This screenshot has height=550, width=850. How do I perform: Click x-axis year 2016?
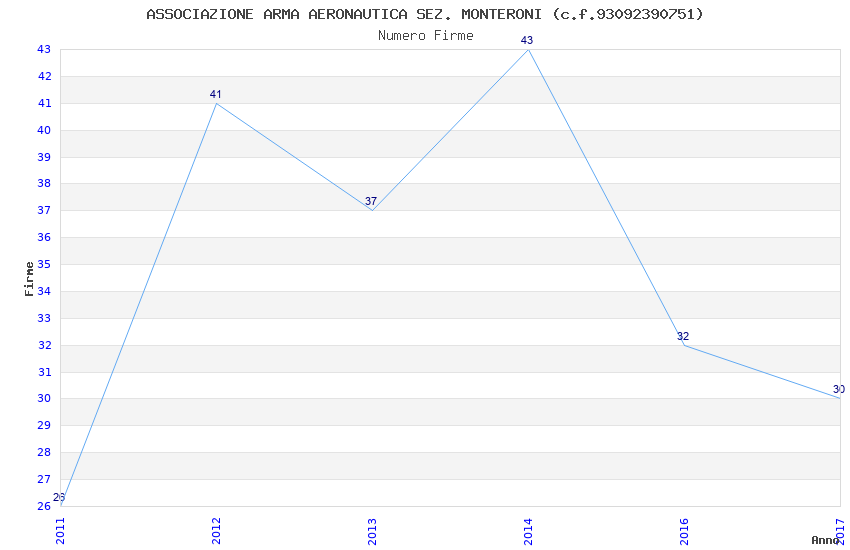coord(684,531)
